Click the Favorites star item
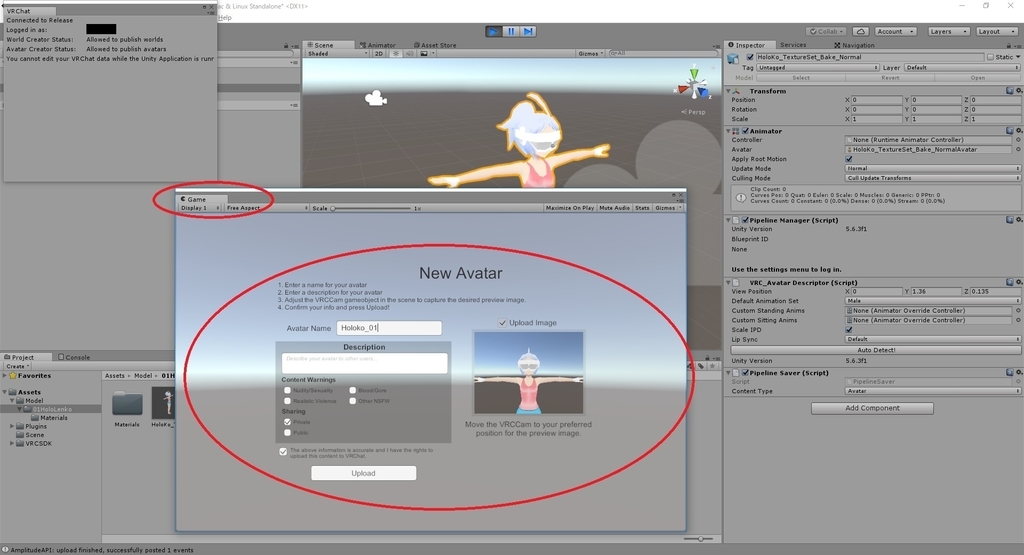Viewport: 1024px width, 555px height. pyautogui.click(x=30, y=376)
